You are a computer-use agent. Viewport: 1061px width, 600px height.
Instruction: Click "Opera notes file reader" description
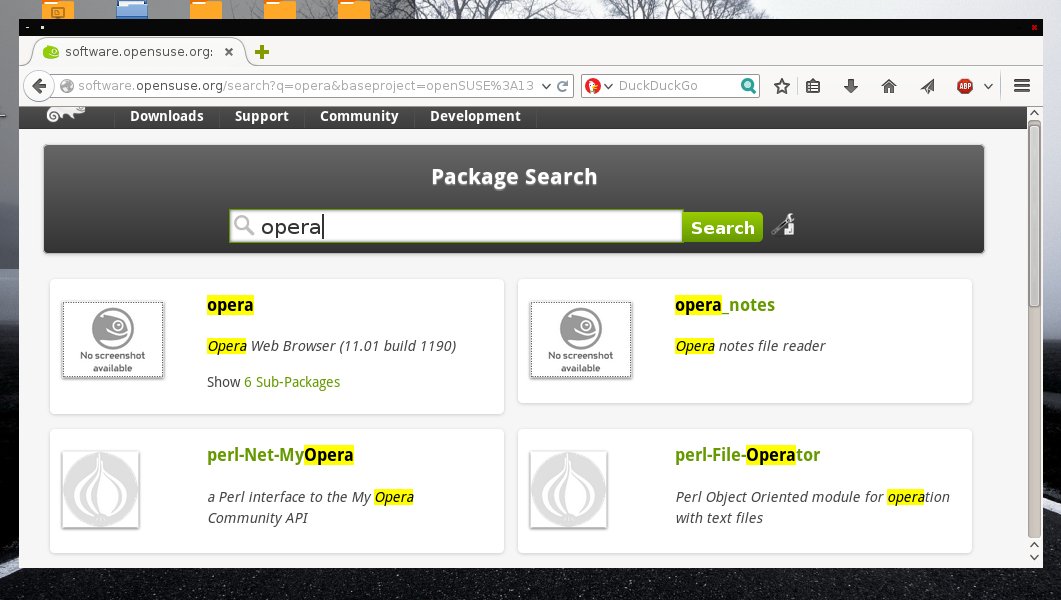pyautogui.click(x=750, y=346)
